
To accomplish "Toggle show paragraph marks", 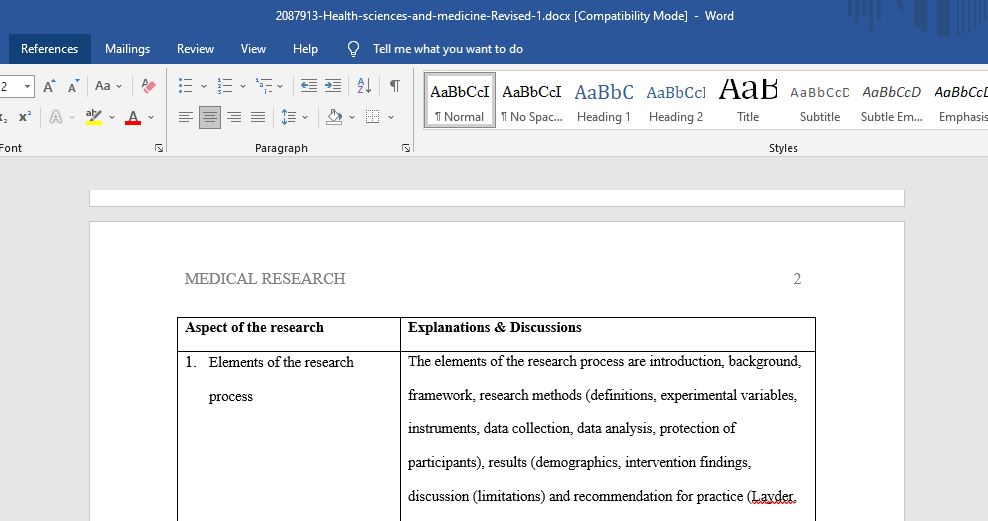I will [x=394, y=86].
